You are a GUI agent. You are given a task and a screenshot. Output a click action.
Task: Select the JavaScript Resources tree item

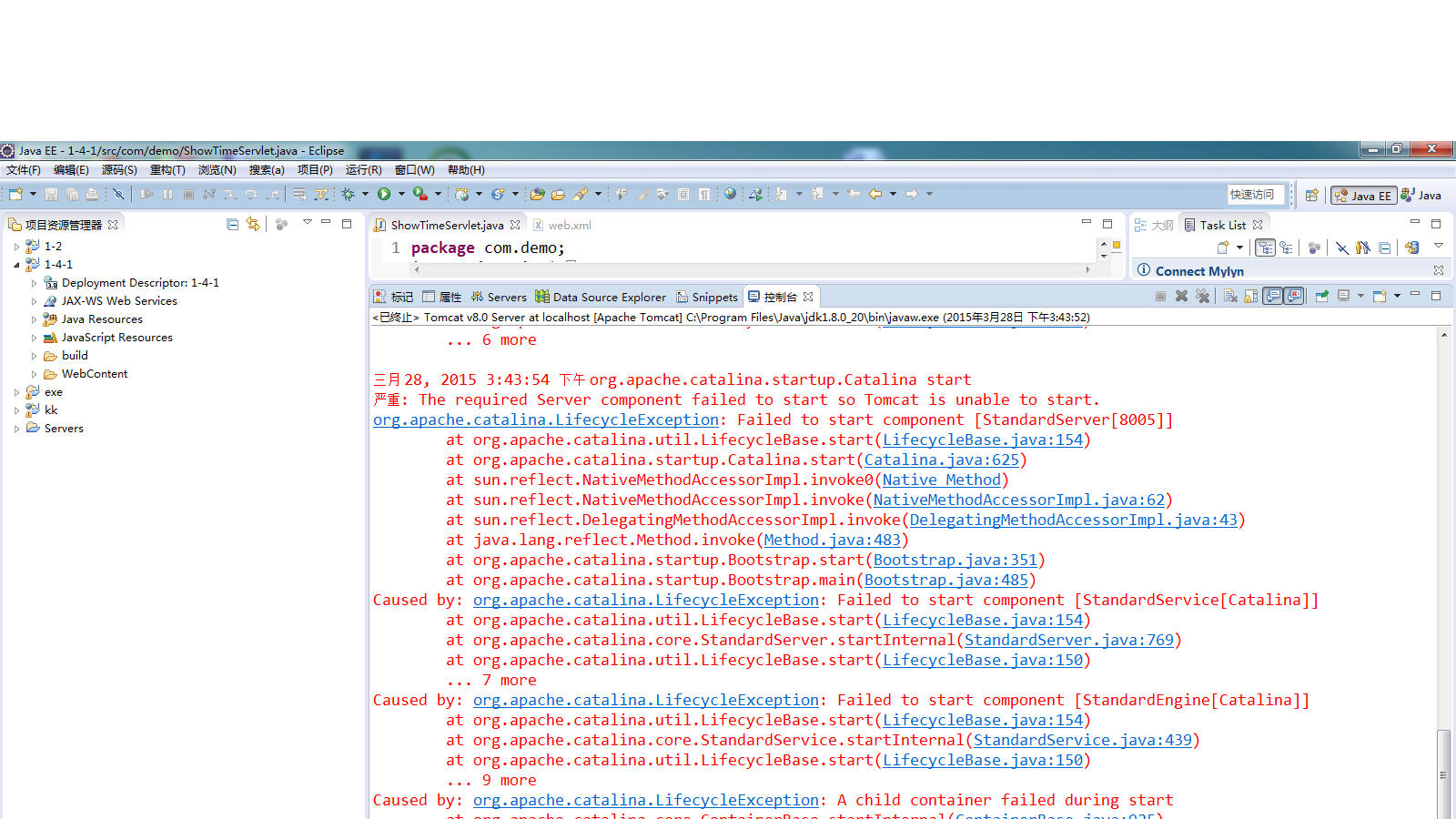coord(107,338)
